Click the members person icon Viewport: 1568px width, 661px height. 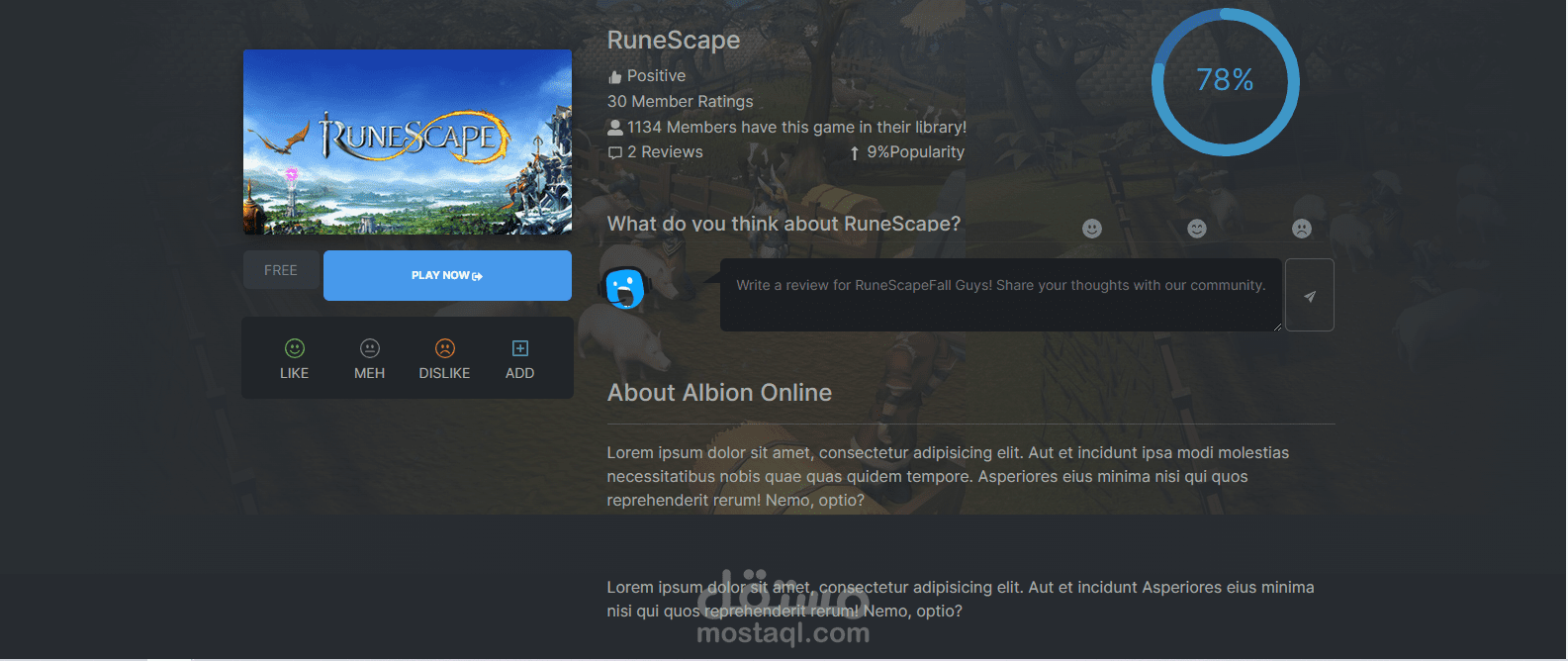pyautogui.click(x=615, y=127)
